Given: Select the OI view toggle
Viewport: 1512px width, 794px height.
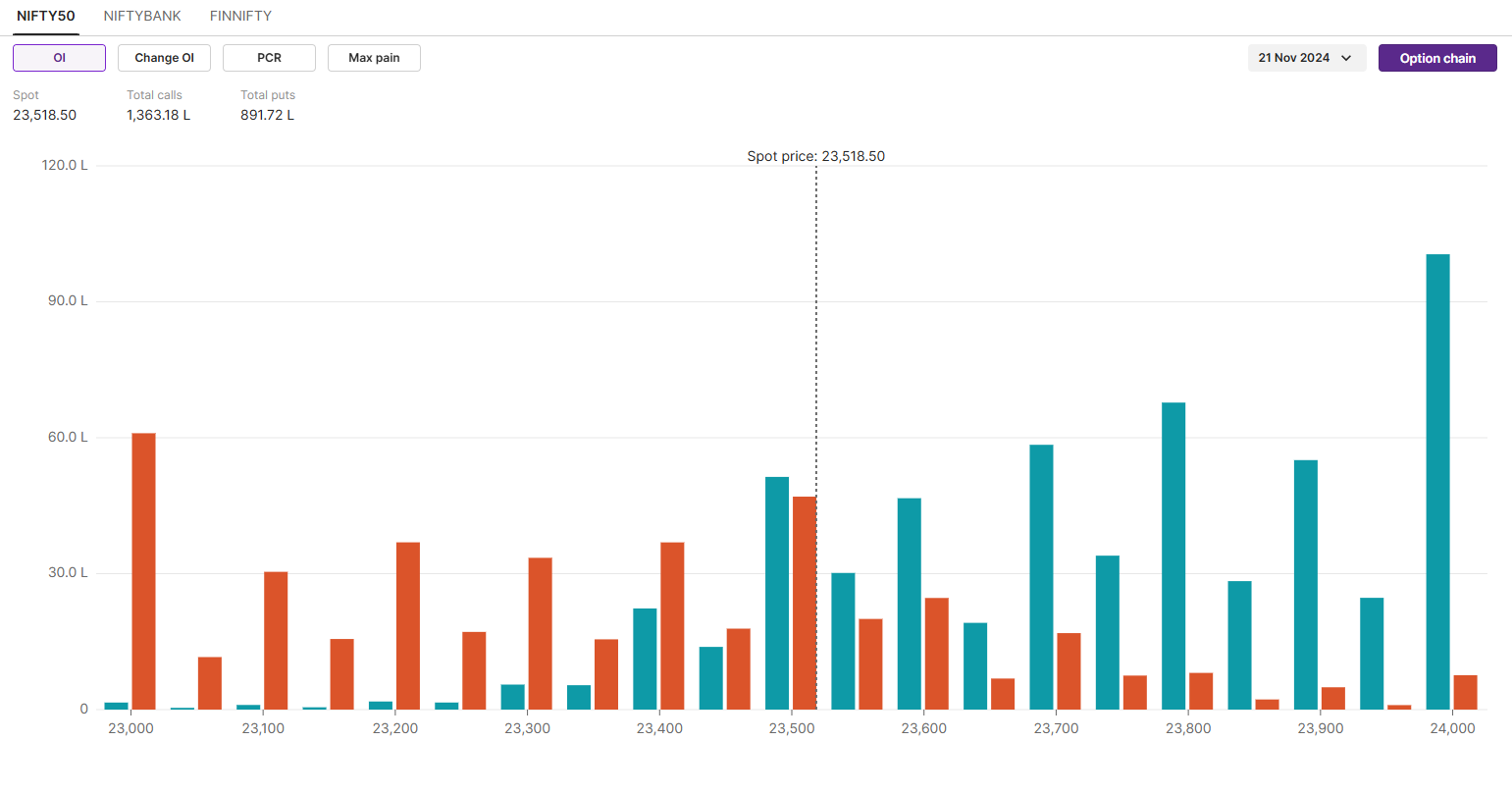Looking at the screenshot, I should [59, 58].
